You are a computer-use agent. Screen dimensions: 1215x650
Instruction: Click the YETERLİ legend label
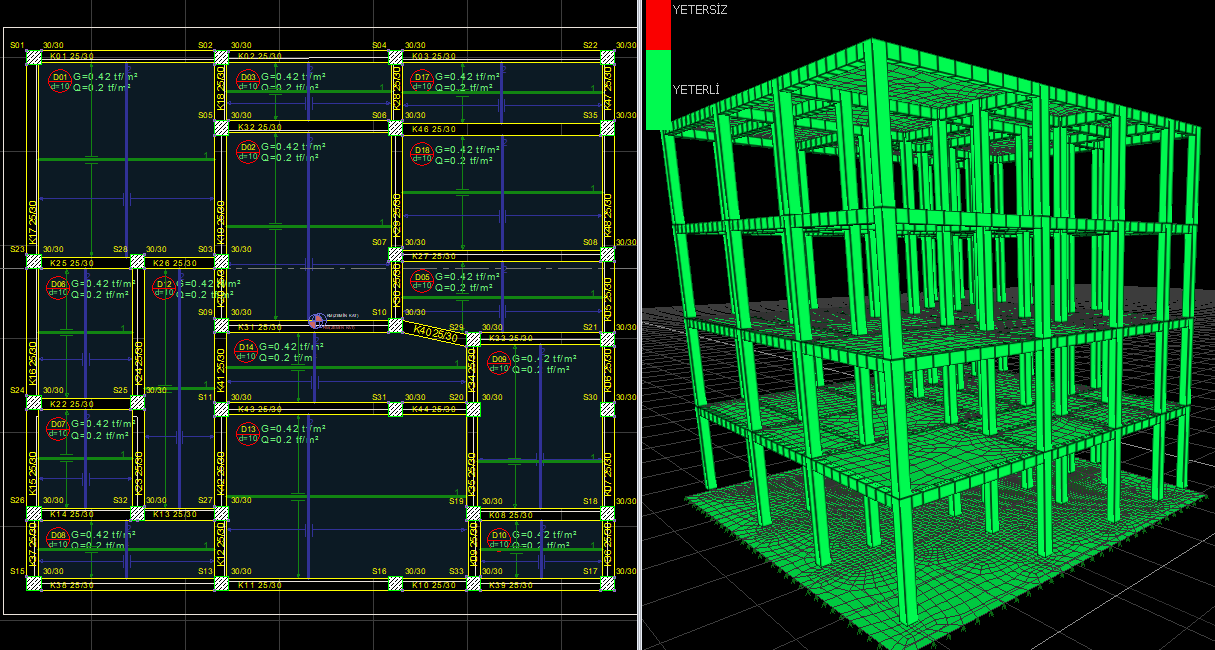(x=697, y=90)
